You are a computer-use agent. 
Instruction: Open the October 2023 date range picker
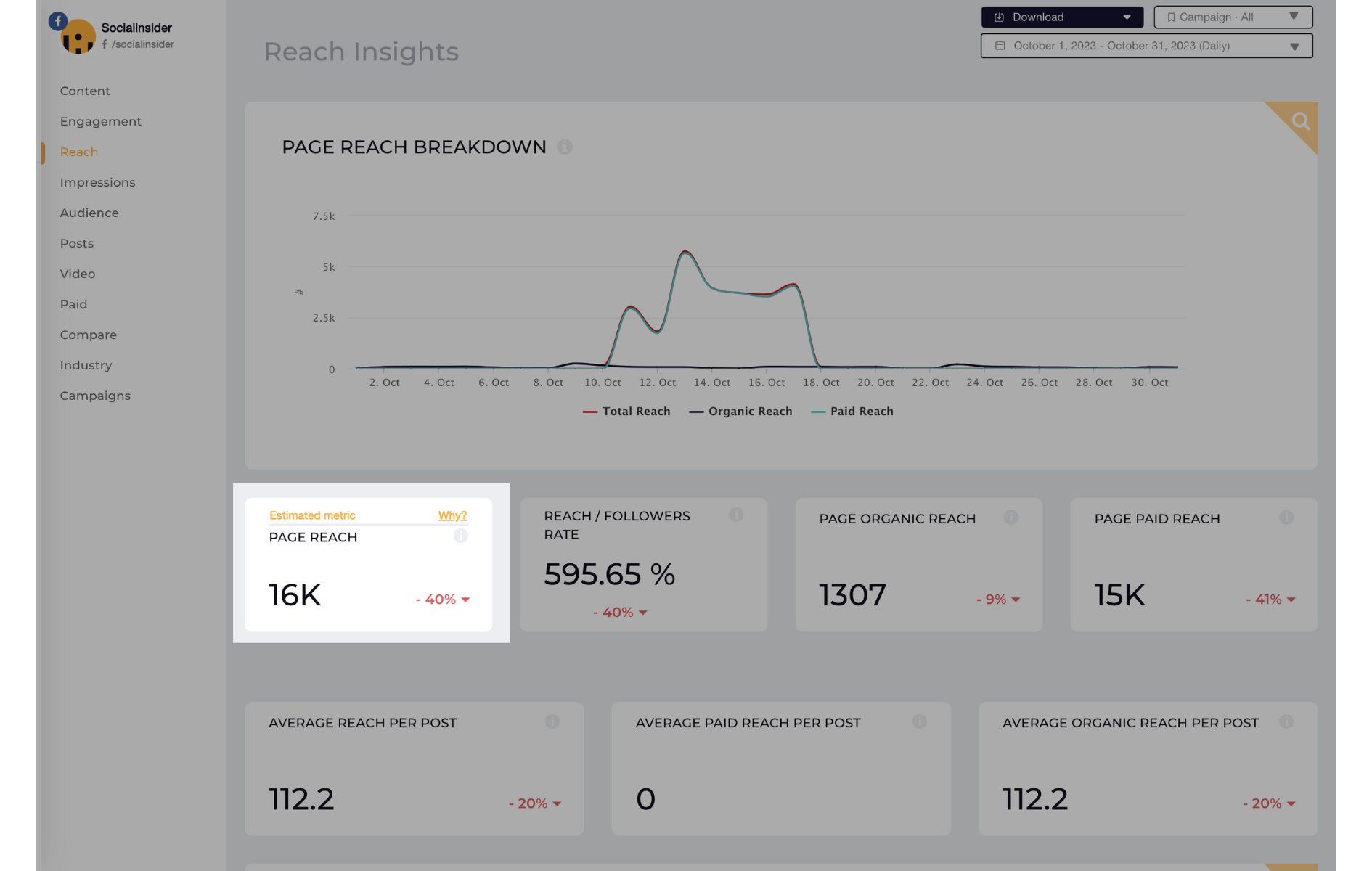point(1146,46)
